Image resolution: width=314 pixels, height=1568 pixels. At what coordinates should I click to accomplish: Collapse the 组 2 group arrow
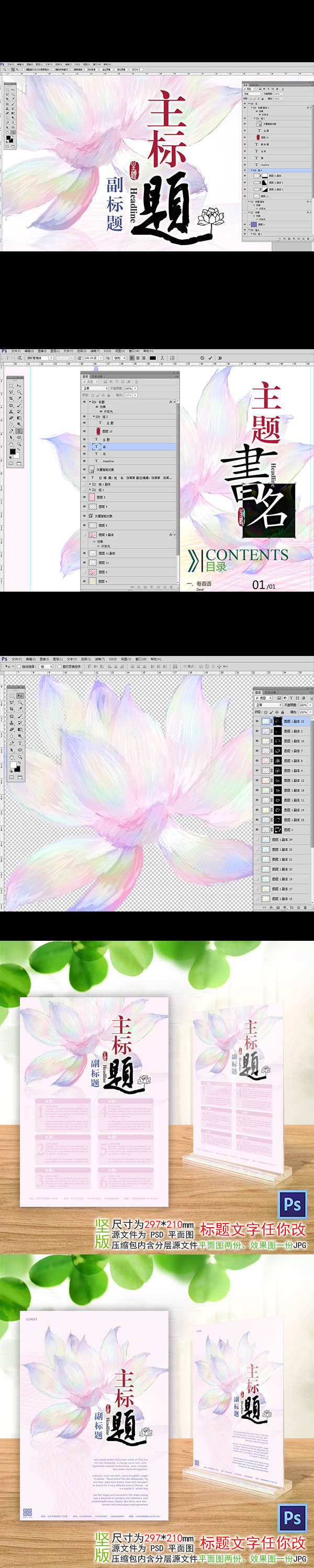(94, 417)
